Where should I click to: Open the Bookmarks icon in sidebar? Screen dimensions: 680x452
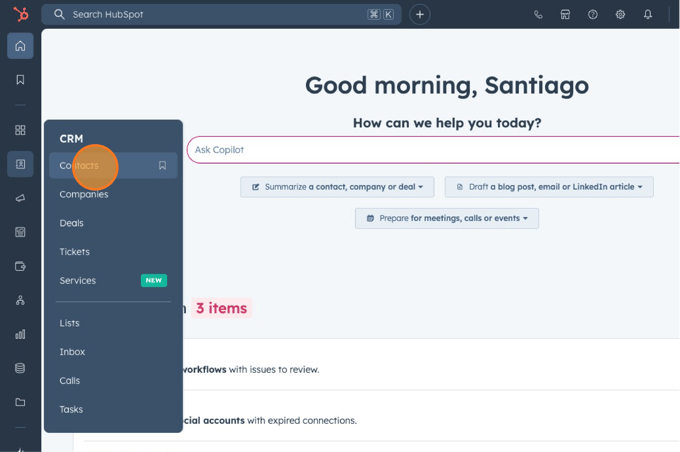pos(20,79)
